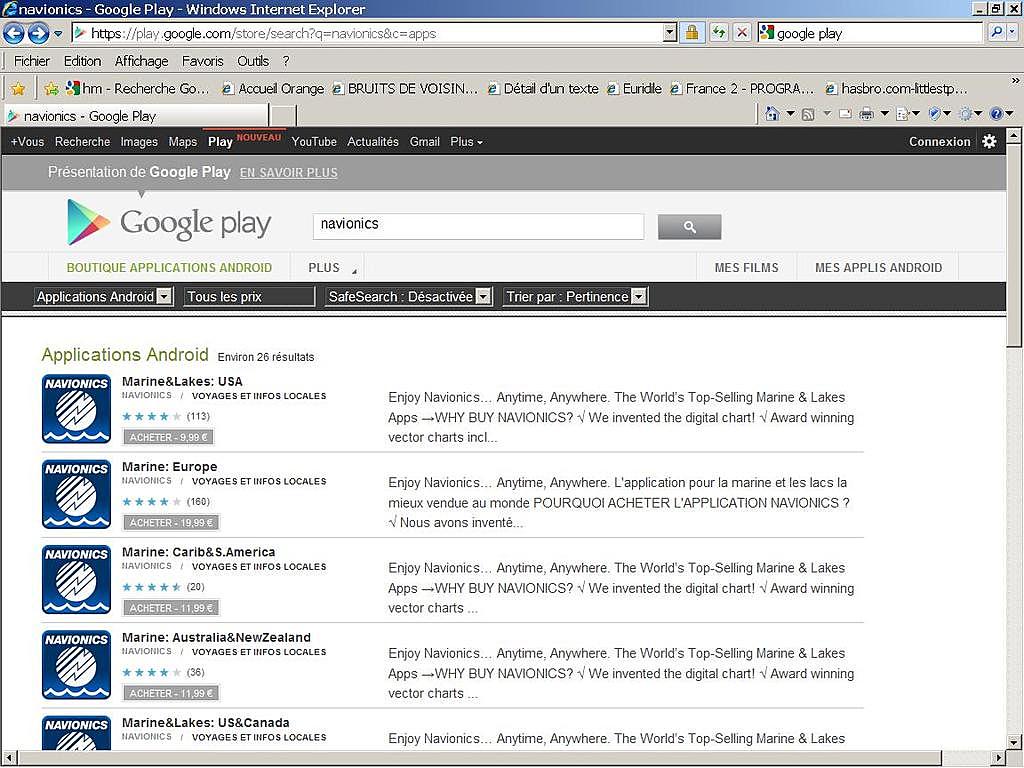The image size is (1024, 768).
Task: Open Google settings gear next to Connexion
Action: click(989, 141)
